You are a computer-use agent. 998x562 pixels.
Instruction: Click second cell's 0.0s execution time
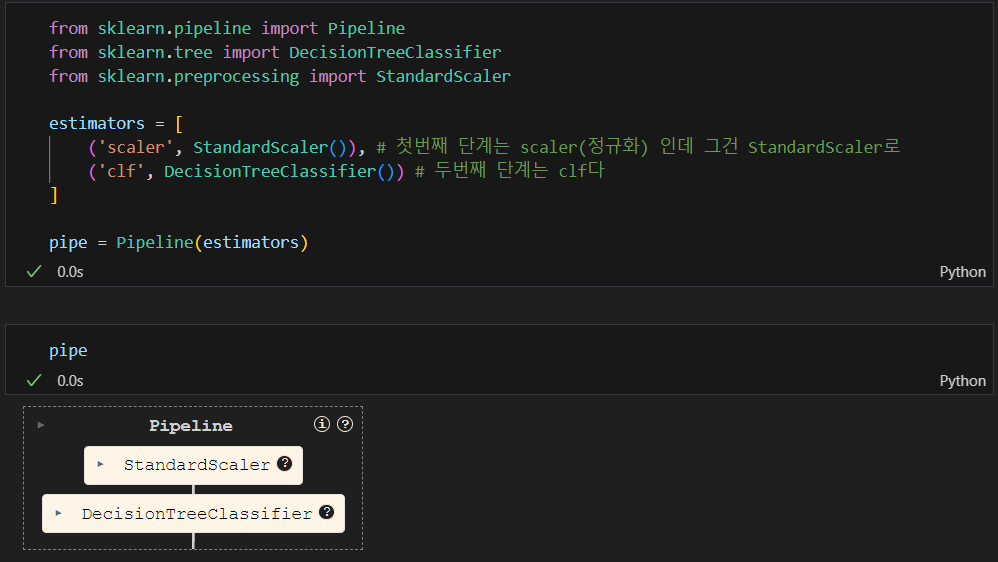(x=70, y=381)
